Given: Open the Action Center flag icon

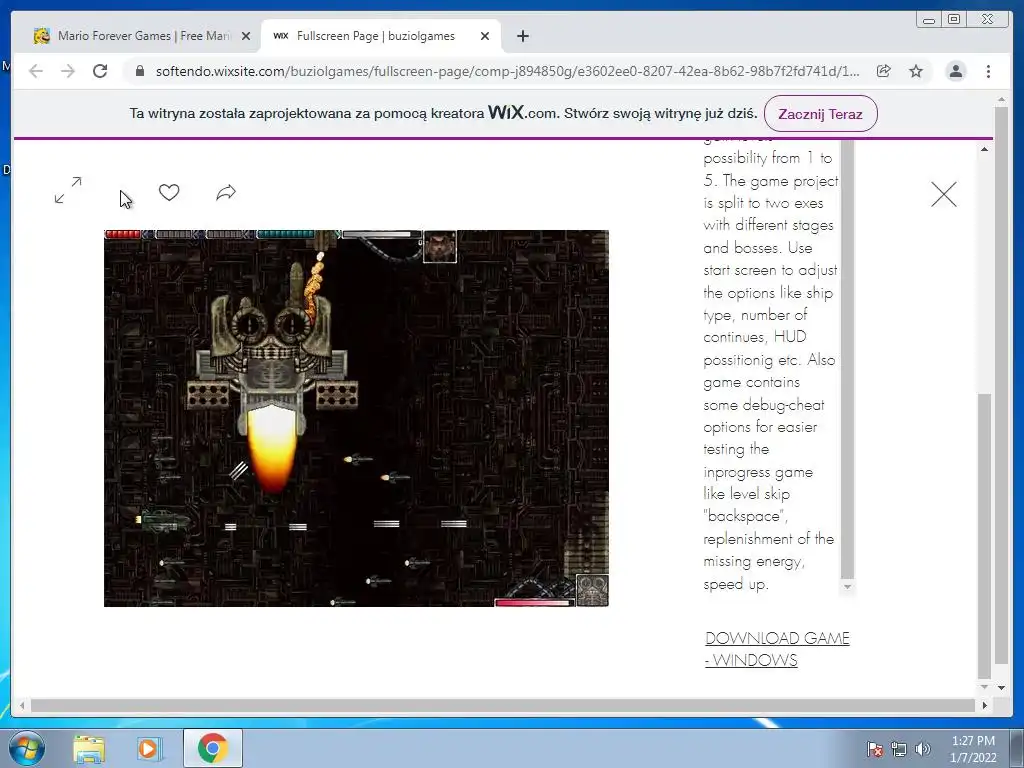Looking at the screenshot, I should [874, 749].
